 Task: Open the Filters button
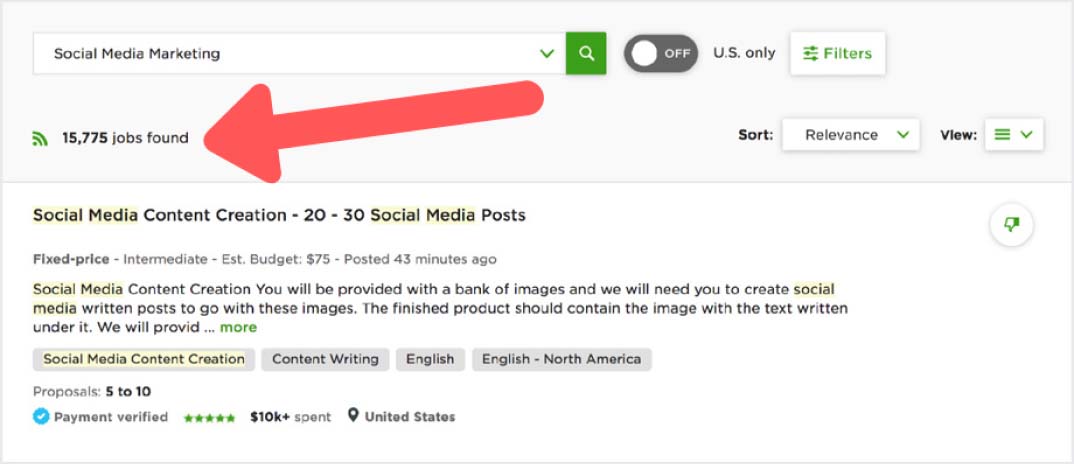[x=838, y=53]
